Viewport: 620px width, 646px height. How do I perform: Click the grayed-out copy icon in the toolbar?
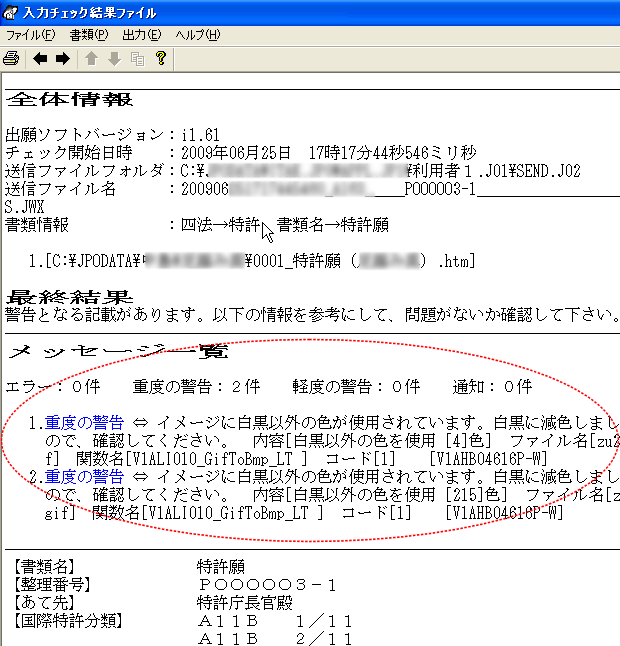136,59
